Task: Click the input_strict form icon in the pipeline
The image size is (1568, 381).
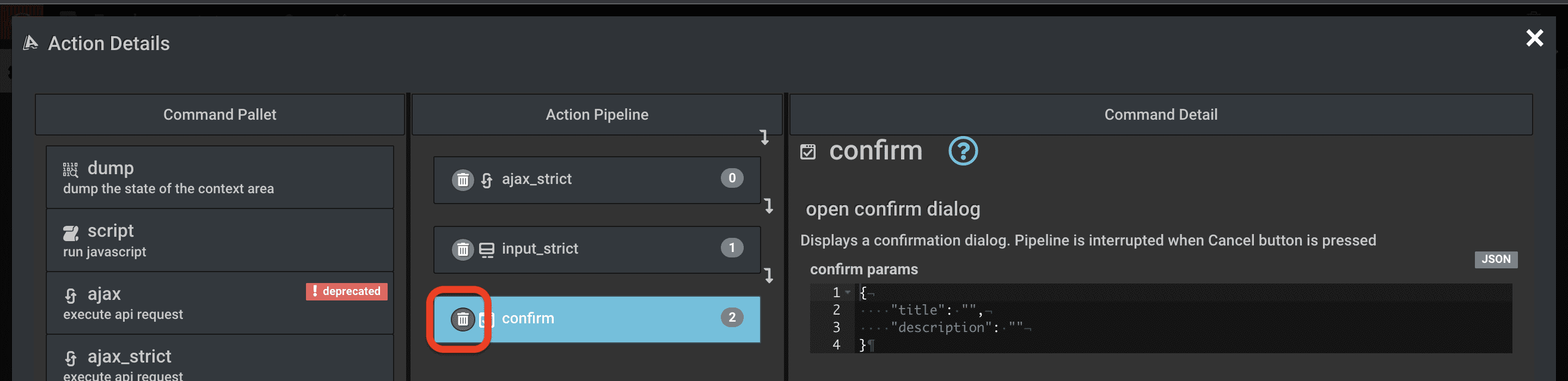Action: (486, 249)
